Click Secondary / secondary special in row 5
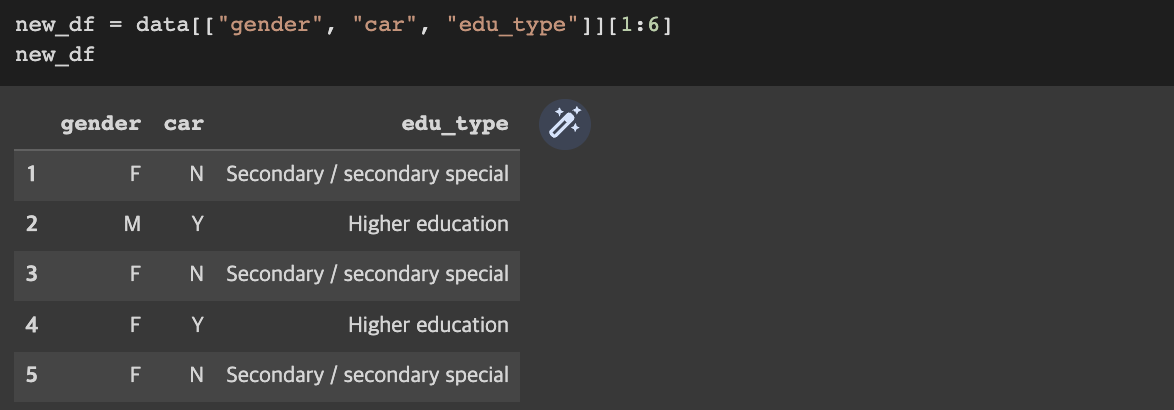The width and height of the screenshot is (1174, 410). coord(368,374)
